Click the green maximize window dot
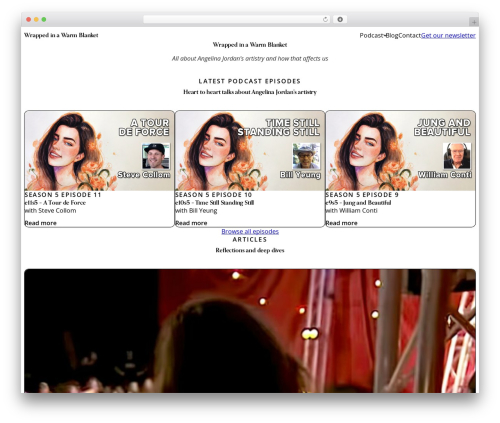This screenshot has height=423, width=500. pos(44,20)
